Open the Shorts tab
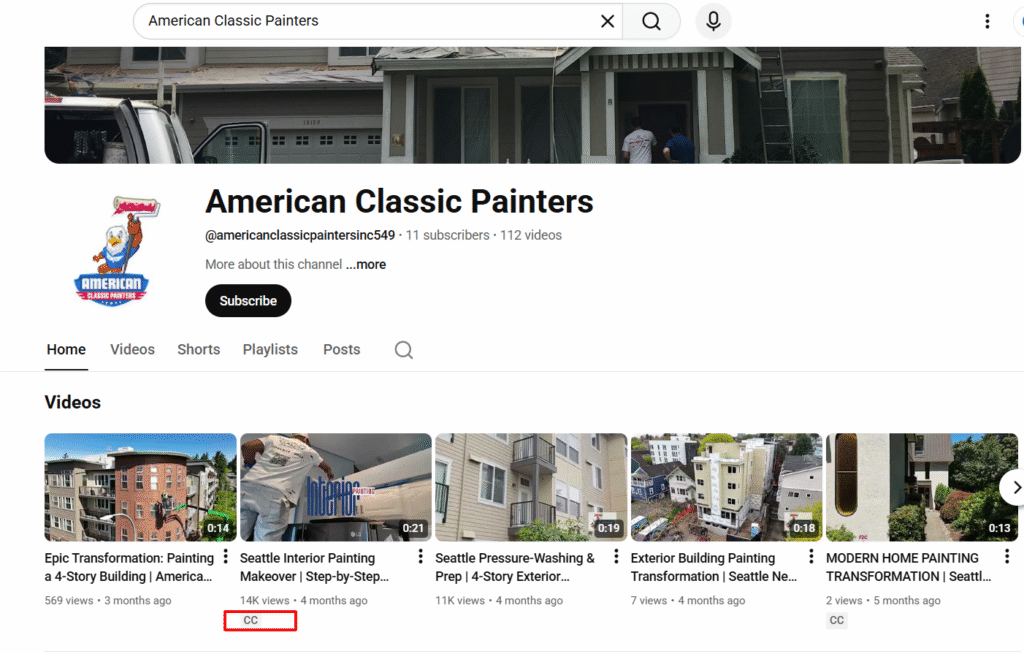This screenshot has height=654, width=1024. 198,350
